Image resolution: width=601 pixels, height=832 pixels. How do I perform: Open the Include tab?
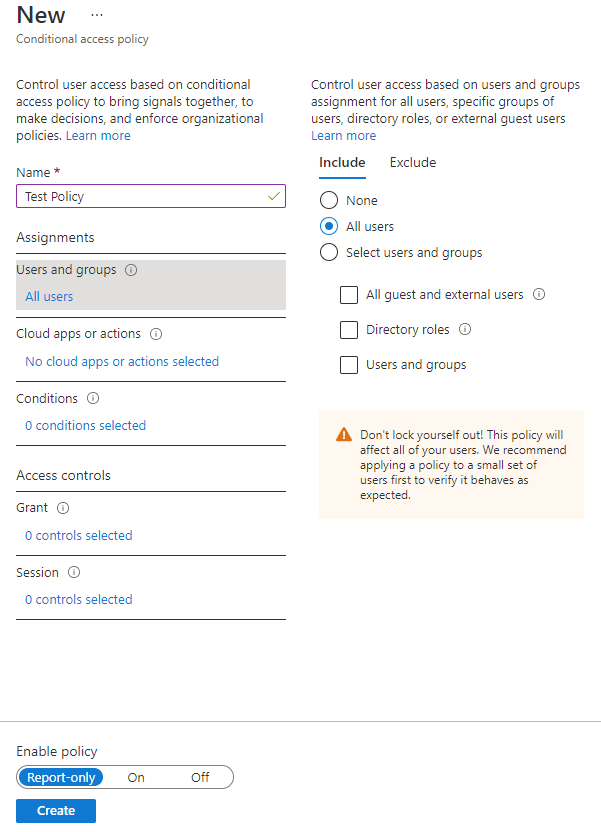coord(342,163)
